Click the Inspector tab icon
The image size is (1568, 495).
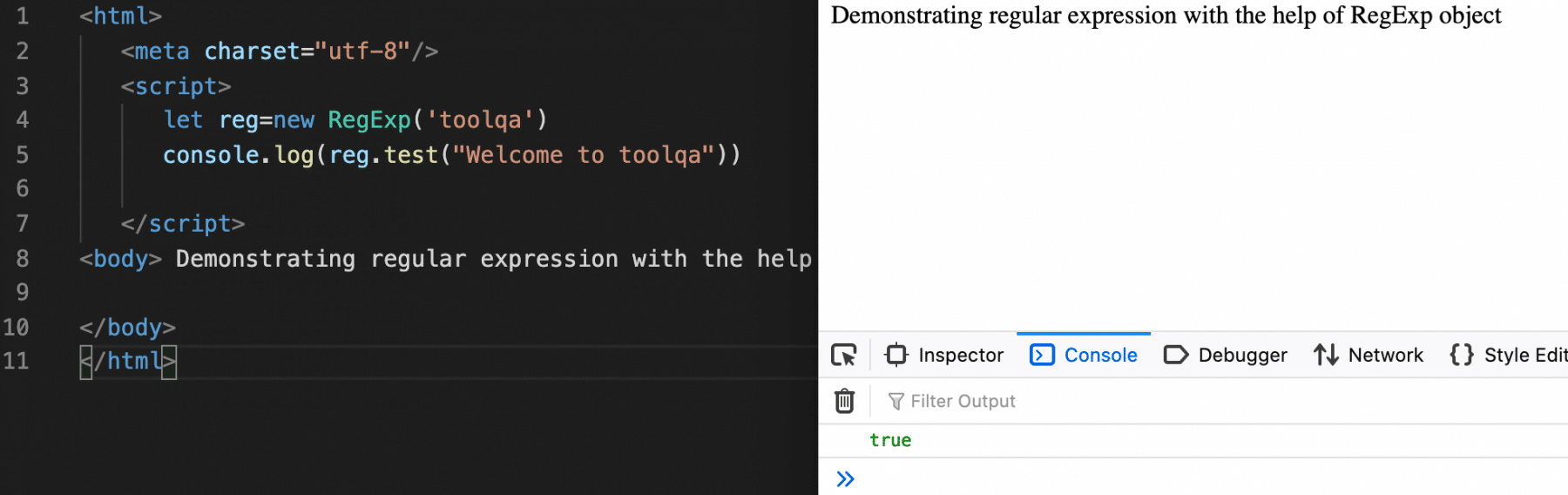(x=896, y=355)
